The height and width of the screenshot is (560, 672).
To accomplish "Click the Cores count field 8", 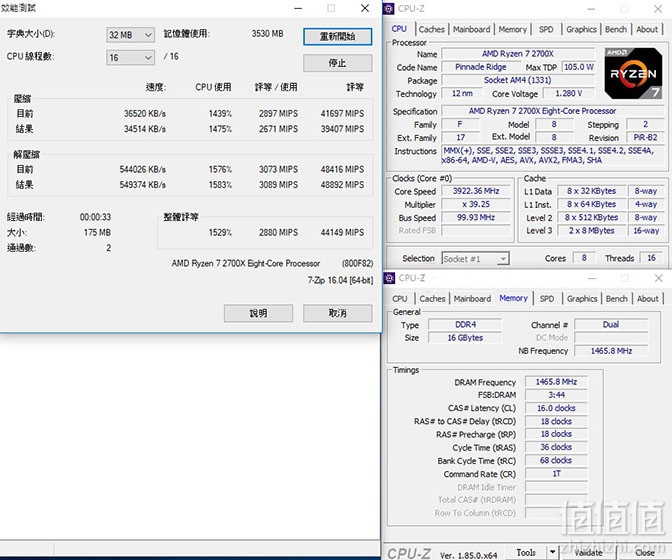I will (584, 258).
